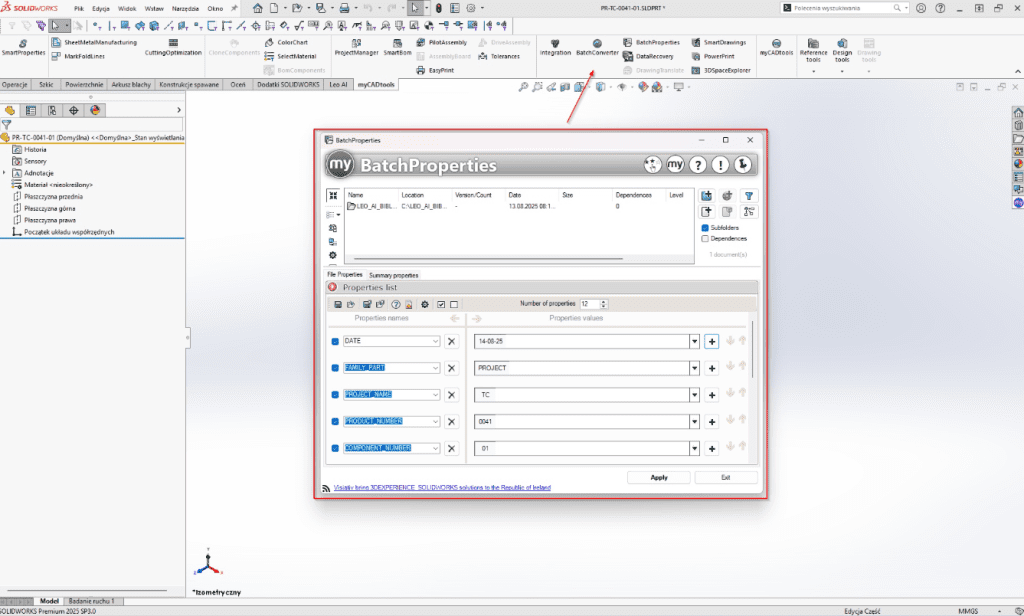Click the plus button beside the TC value

tap(712, 395)
